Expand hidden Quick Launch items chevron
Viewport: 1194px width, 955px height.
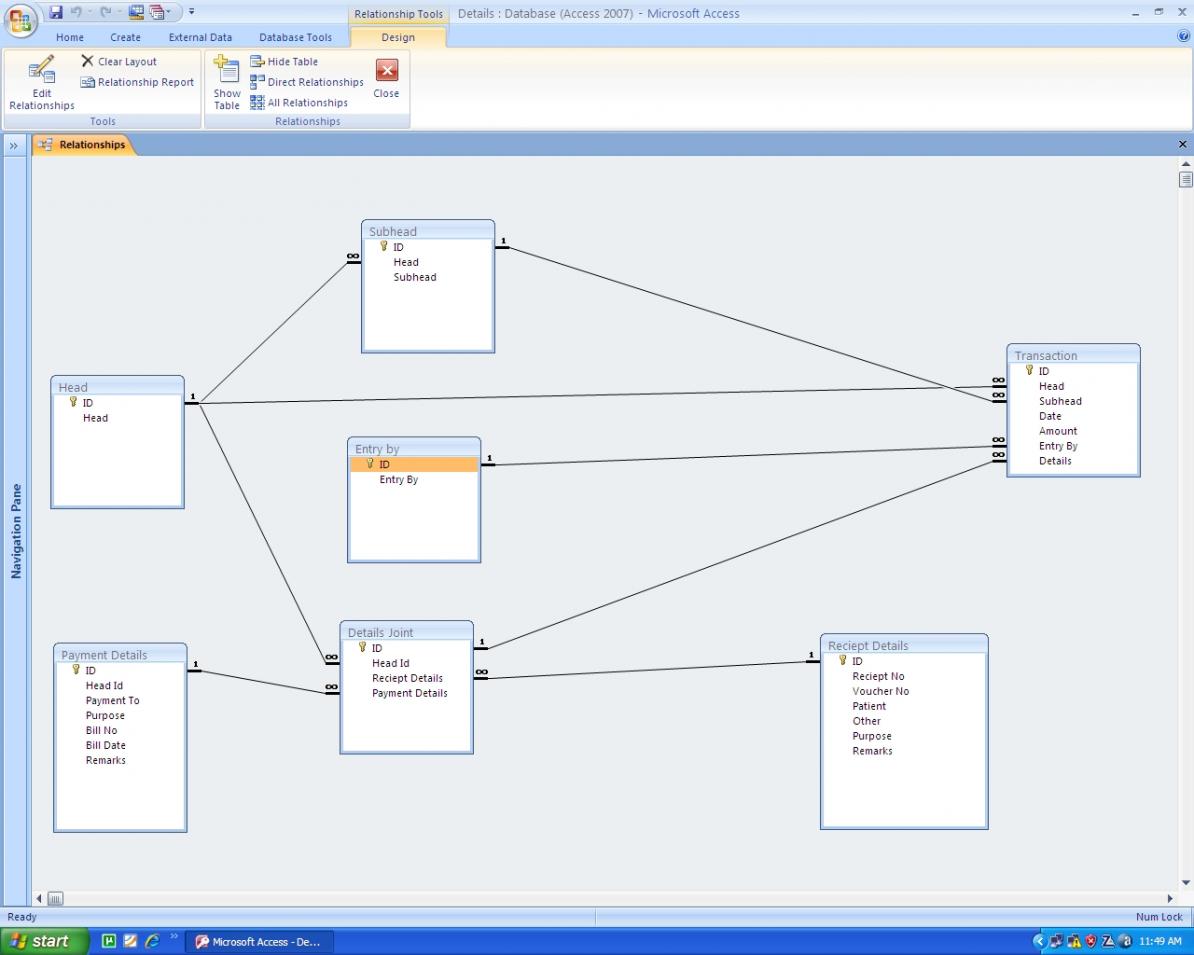point(174,937)
